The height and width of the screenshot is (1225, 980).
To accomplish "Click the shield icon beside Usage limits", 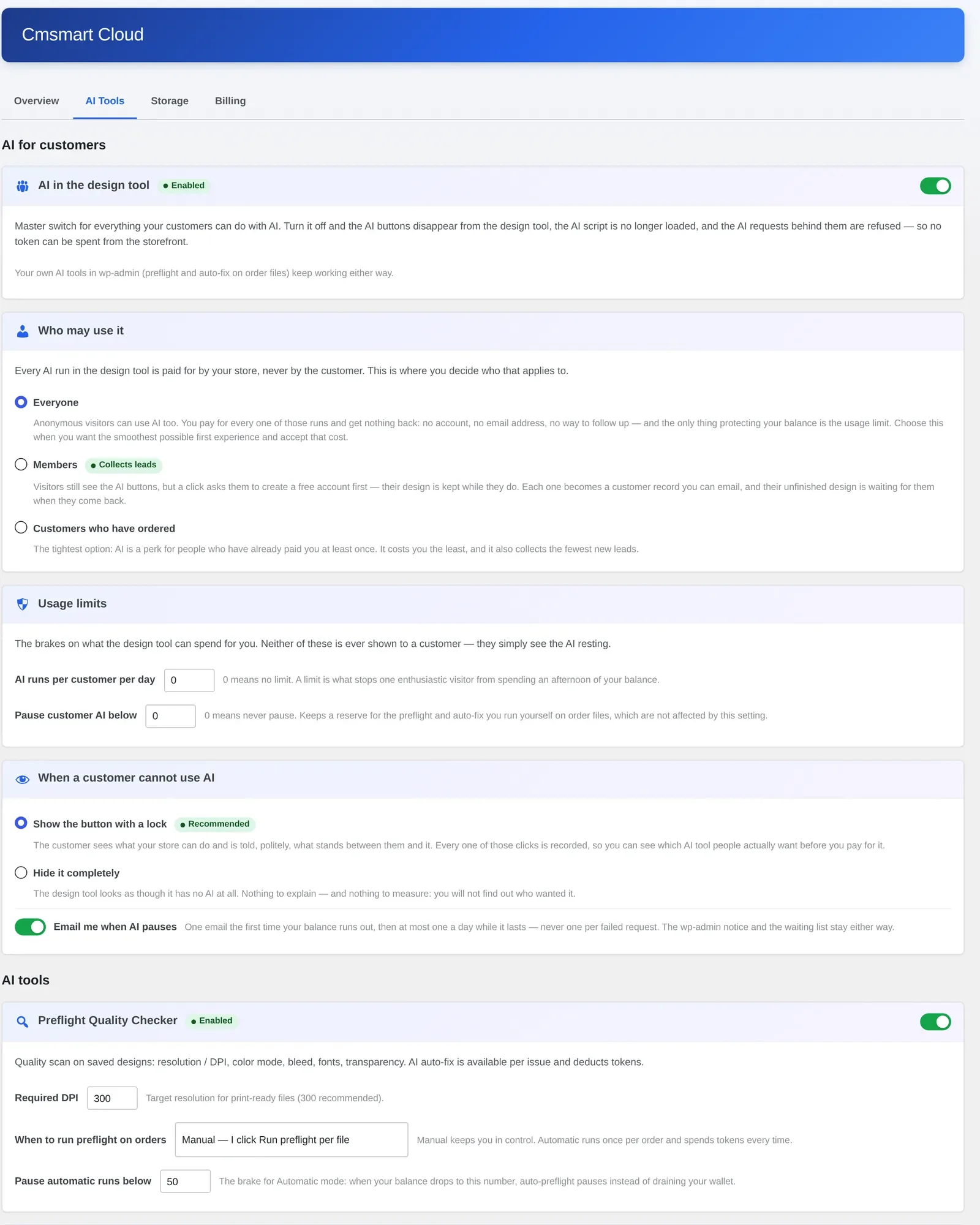I will [23, 604].
